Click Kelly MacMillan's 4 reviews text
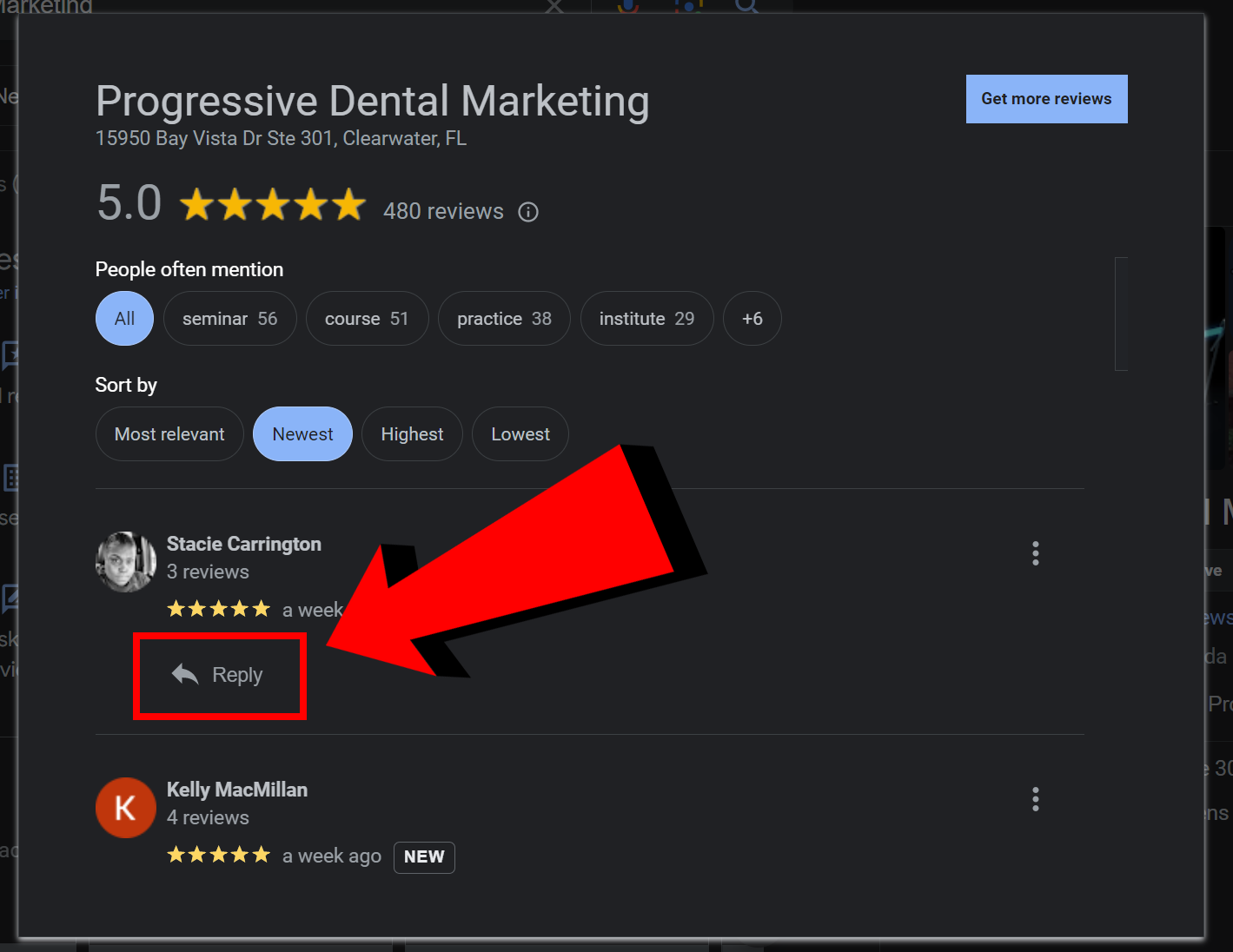Viewport: 1233px width, 952px height. [208, 817]
